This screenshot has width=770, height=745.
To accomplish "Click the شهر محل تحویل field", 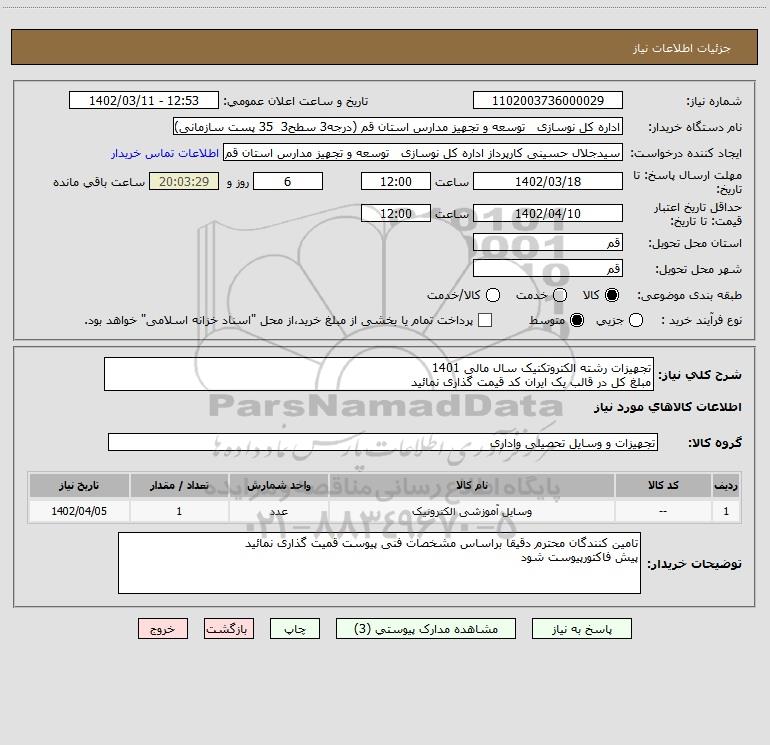I will 548,268.
